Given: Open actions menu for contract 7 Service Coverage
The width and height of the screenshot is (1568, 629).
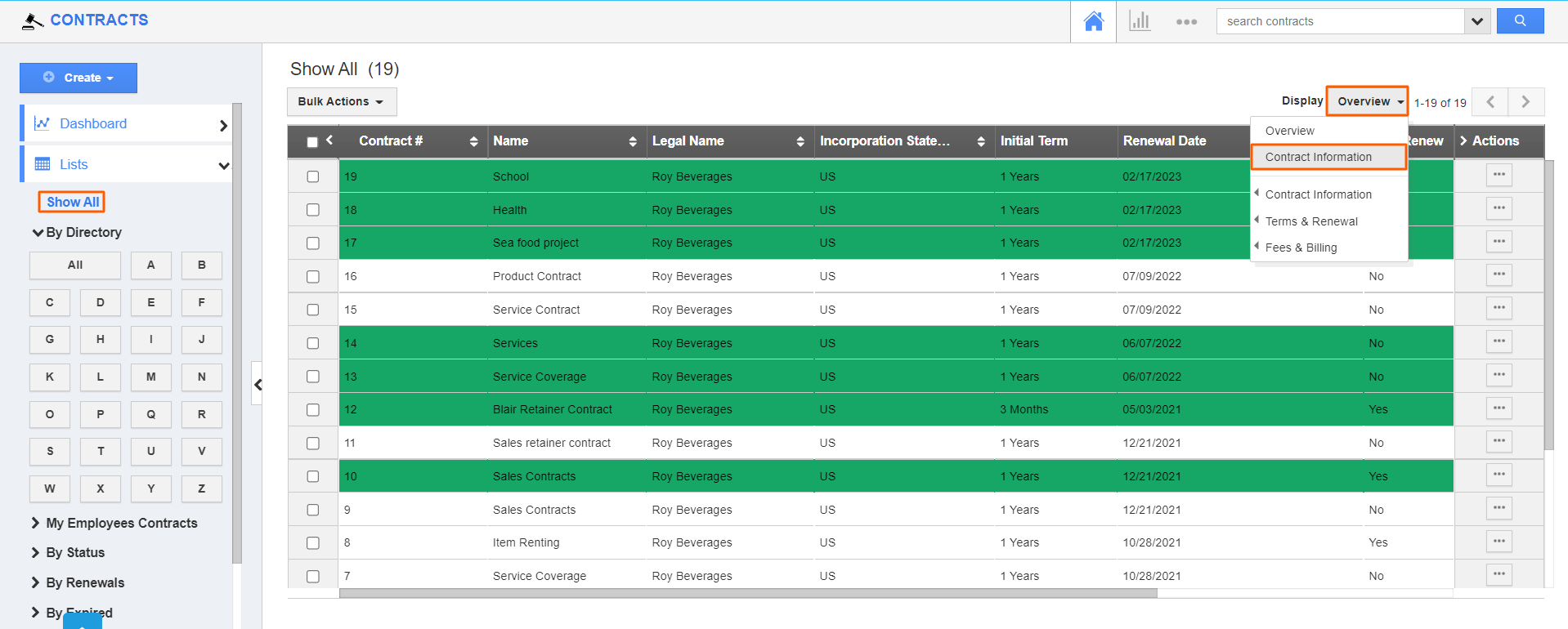Looking at the screenshot, I should click(1499, 574).
